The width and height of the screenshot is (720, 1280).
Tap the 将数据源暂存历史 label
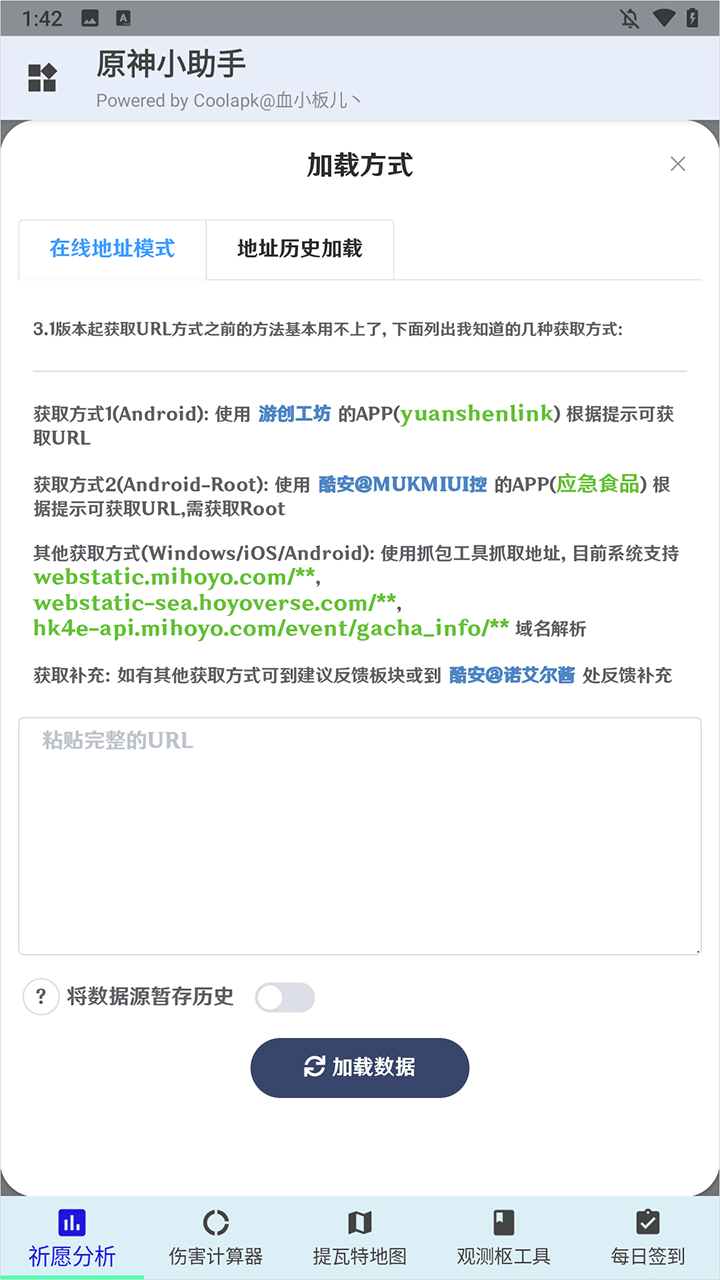coord(150,996)
